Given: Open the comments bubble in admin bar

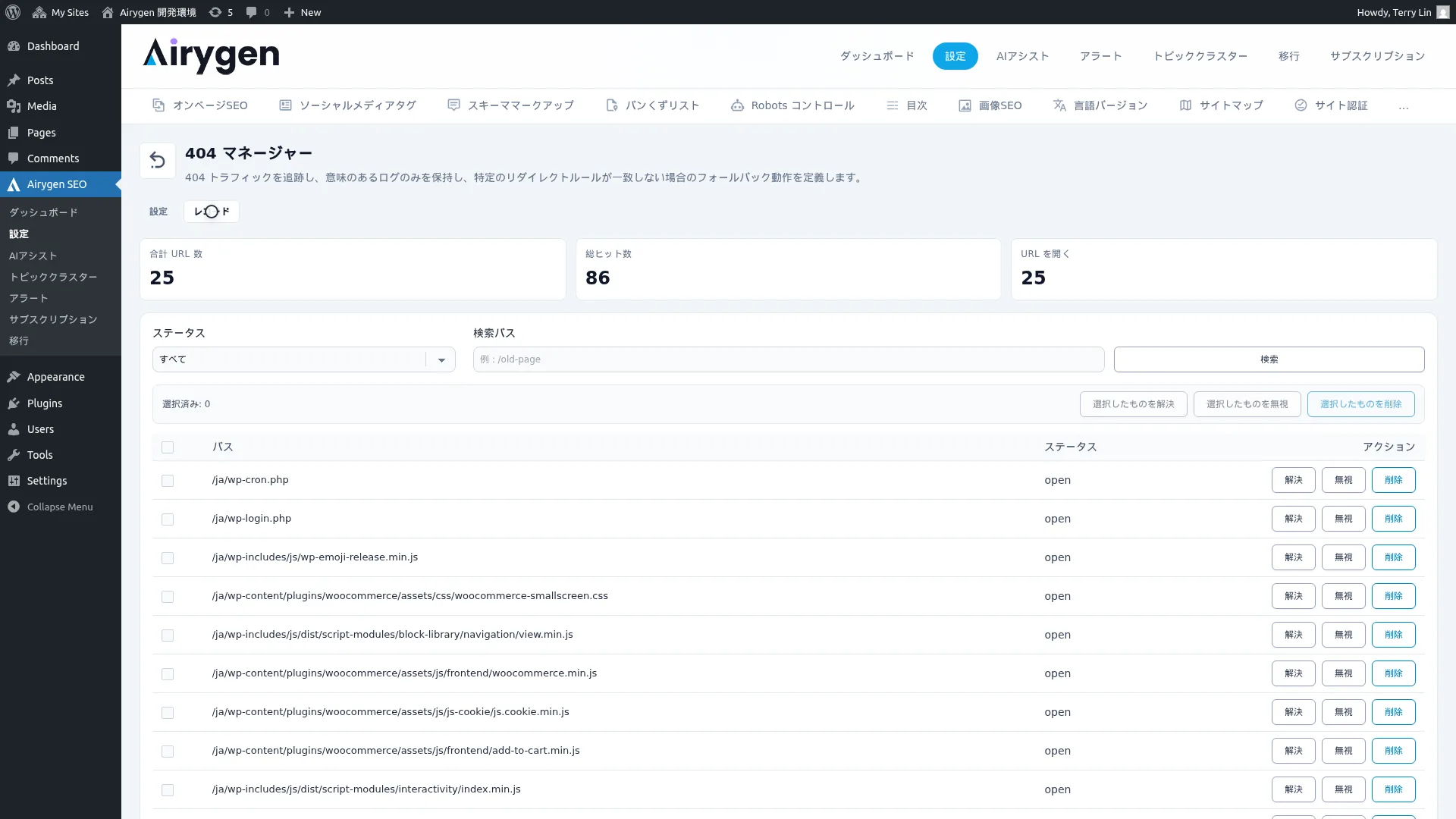Looking at the screenshot, I should tap(258, 12).
